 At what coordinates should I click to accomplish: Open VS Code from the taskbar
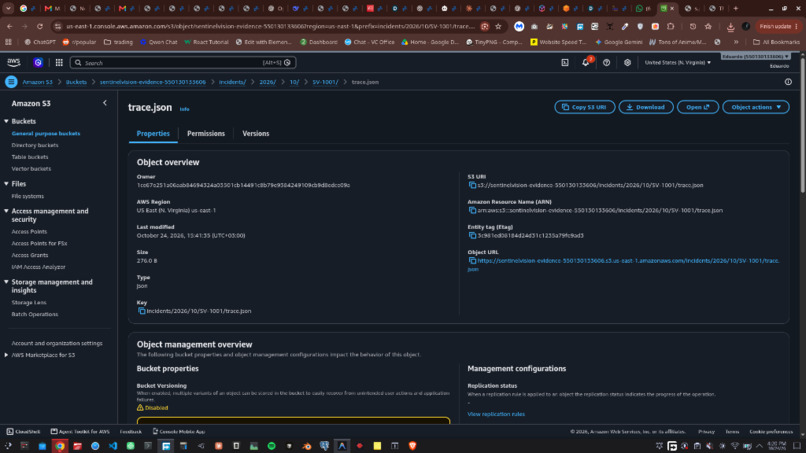coord(113,446)
